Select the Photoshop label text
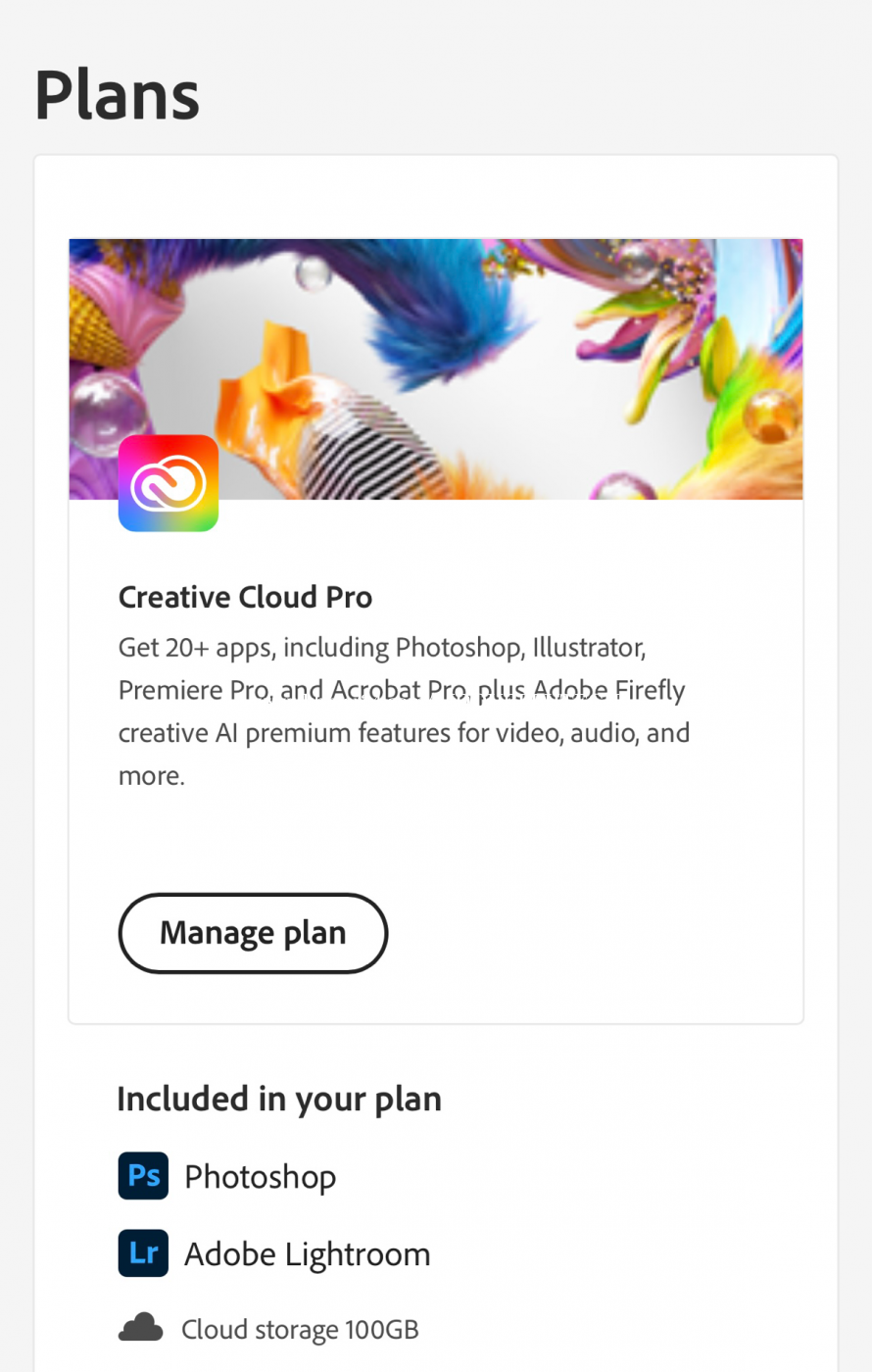 click(x=260, y=1176)
